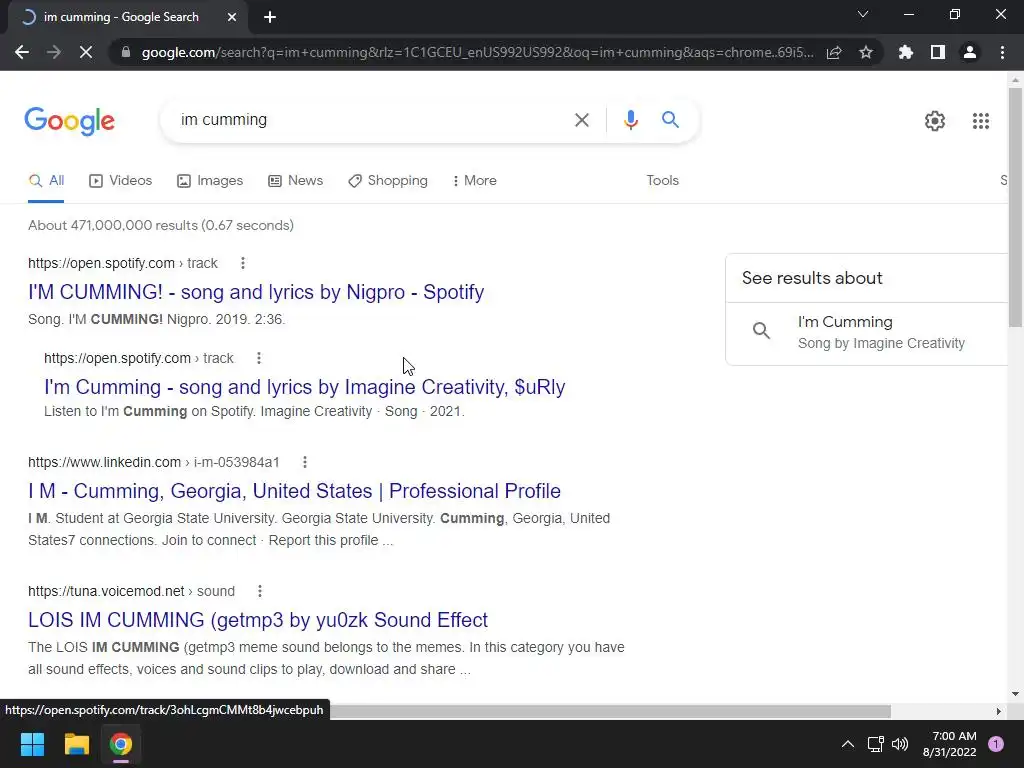Toggle the Chrome side panel icon
Viewport: 1024px width, 768px height.
(x=938, y=52)
